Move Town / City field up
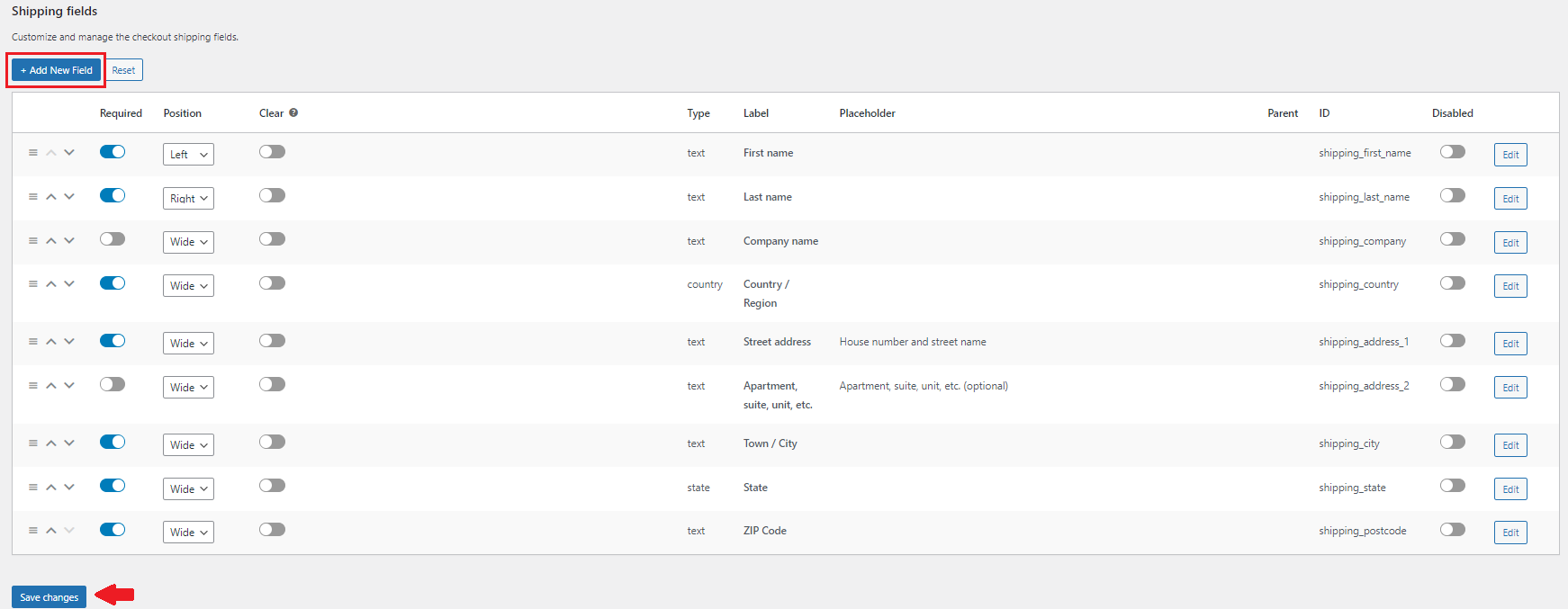 pos(51,443)
